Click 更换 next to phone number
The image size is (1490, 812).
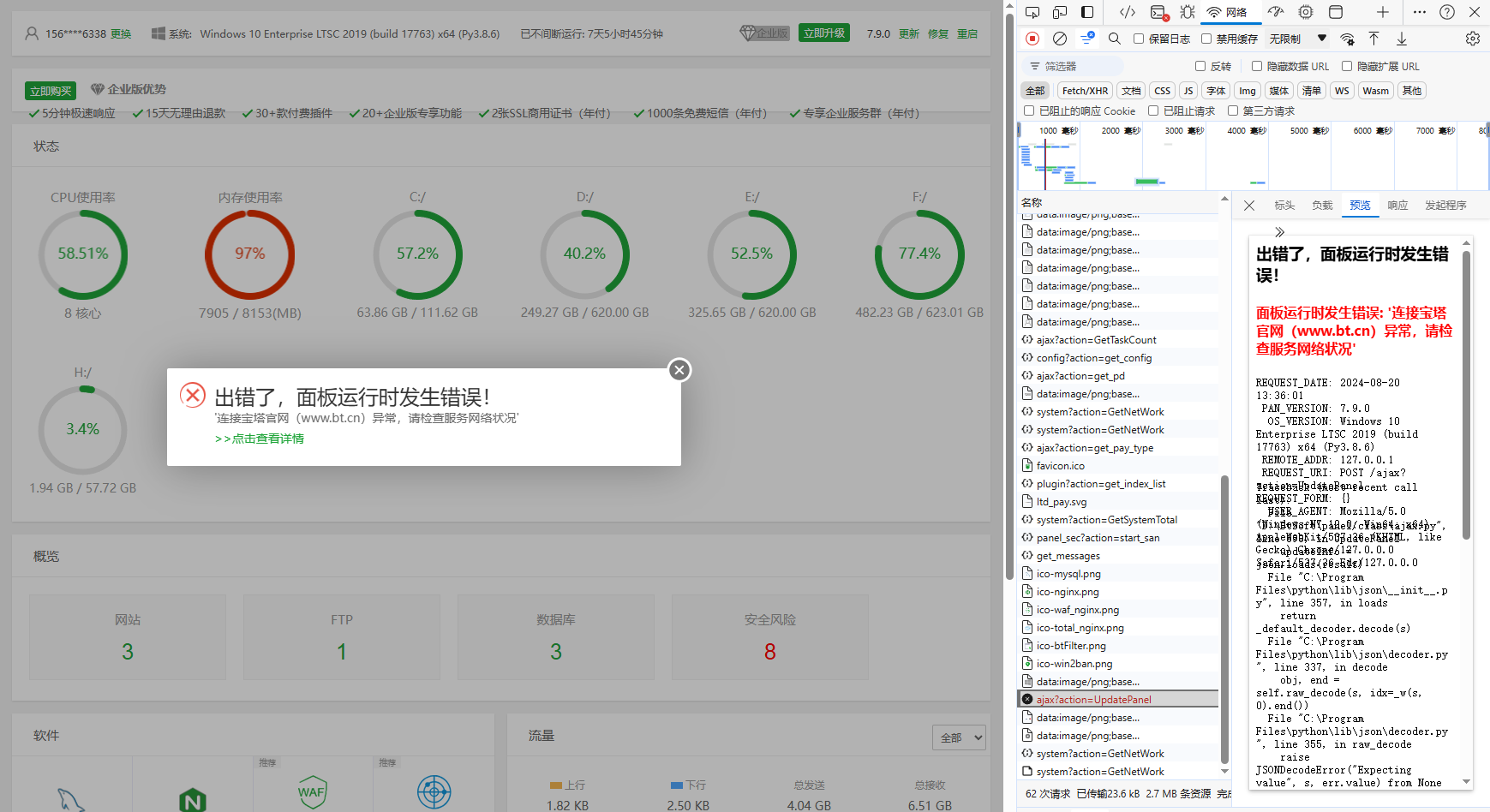(121, 33)
